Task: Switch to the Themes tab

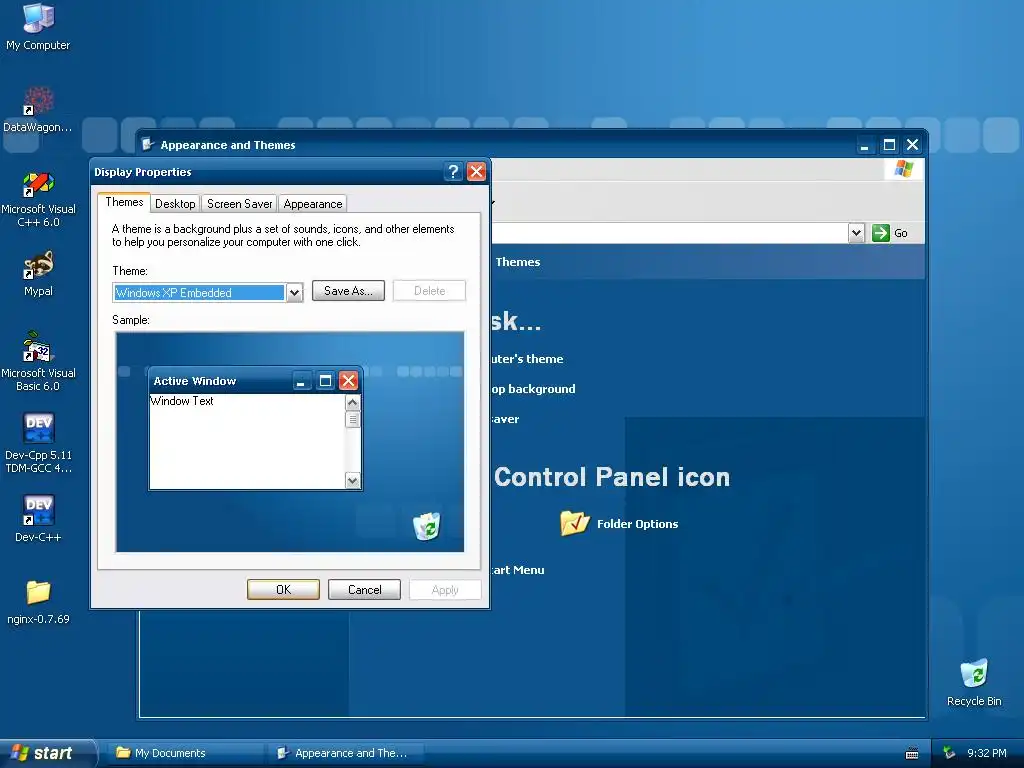Action: (x=124, y=202)
